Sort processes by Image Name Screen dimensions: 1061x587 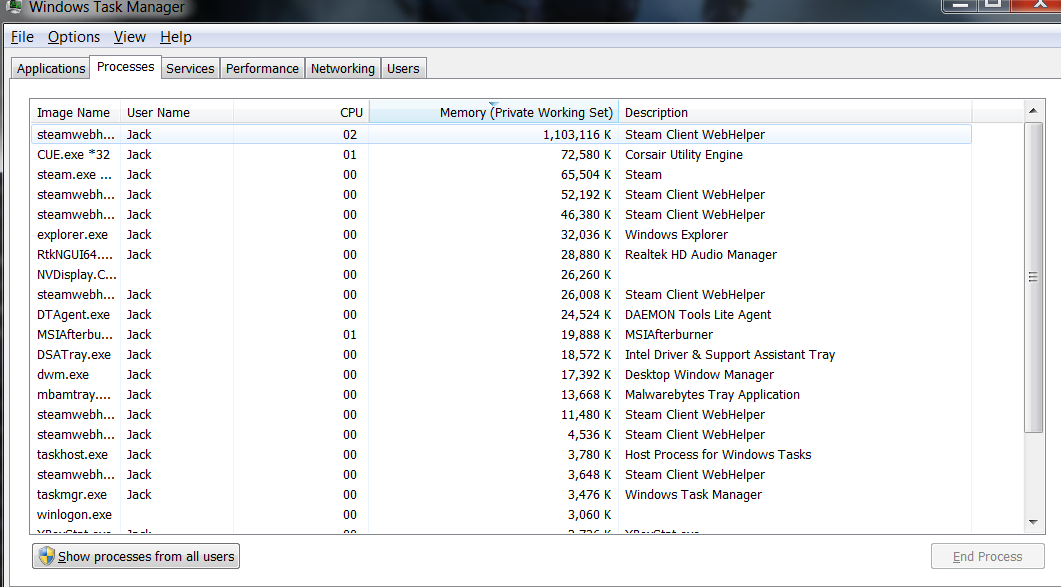[74, 112]
